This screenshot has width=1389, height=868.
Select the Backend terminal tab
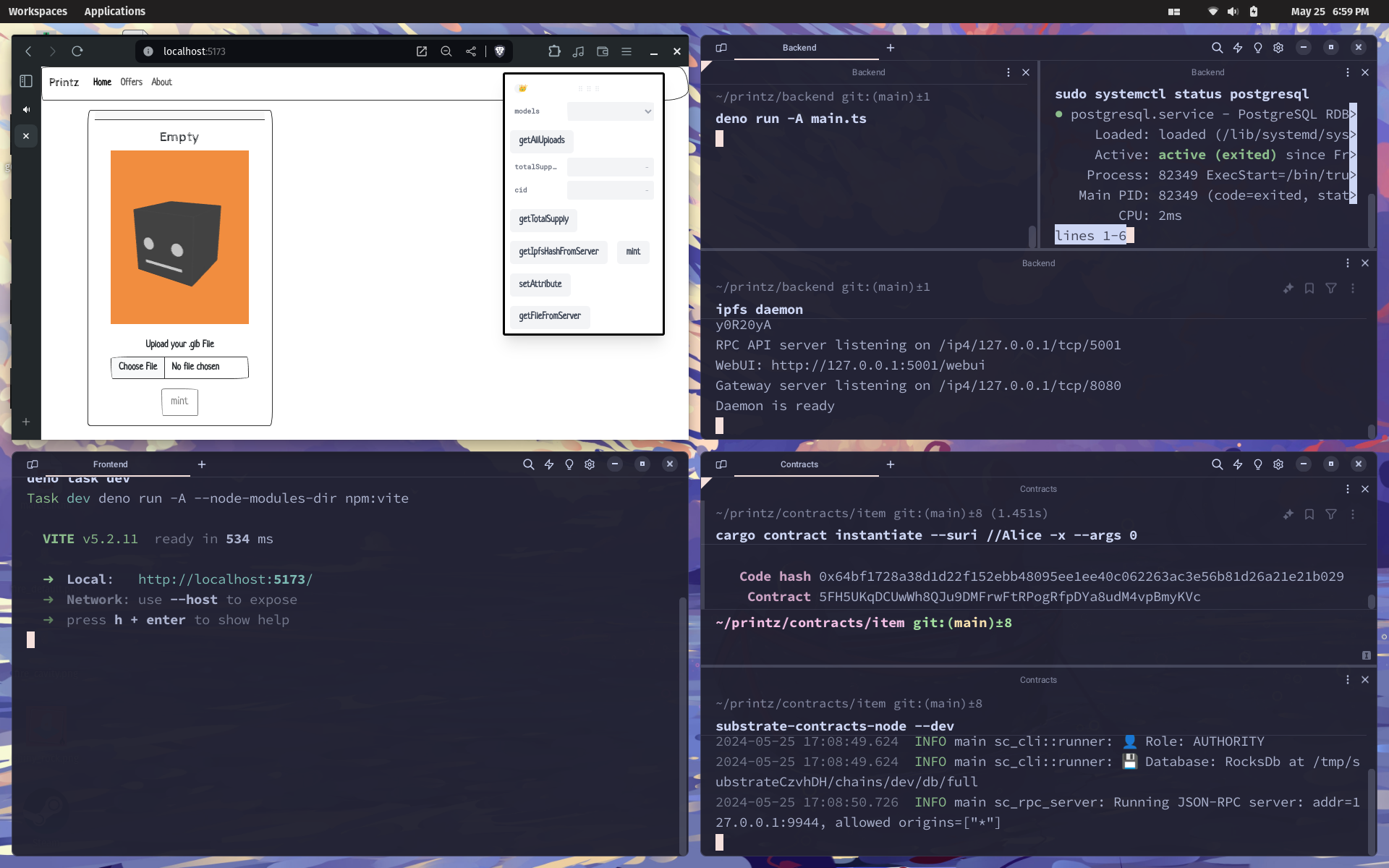pyautogui.click(x=799, y=48)
